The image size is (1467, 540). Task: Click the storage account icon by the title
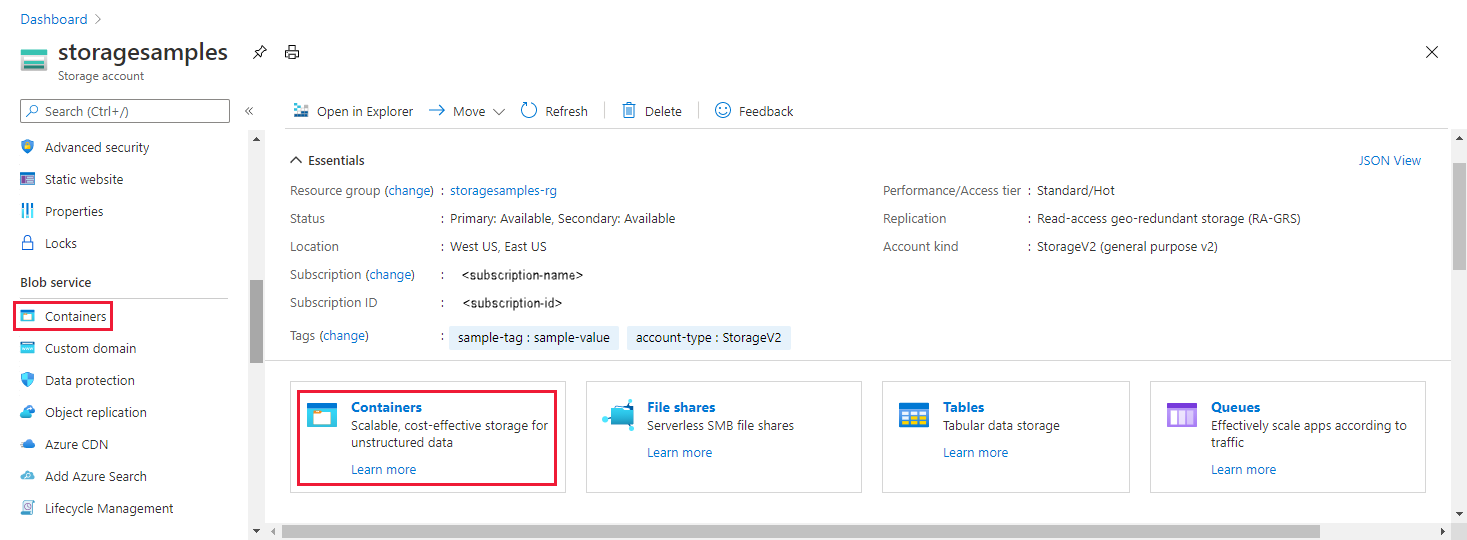pyautogui.click(x=34, y=60)
